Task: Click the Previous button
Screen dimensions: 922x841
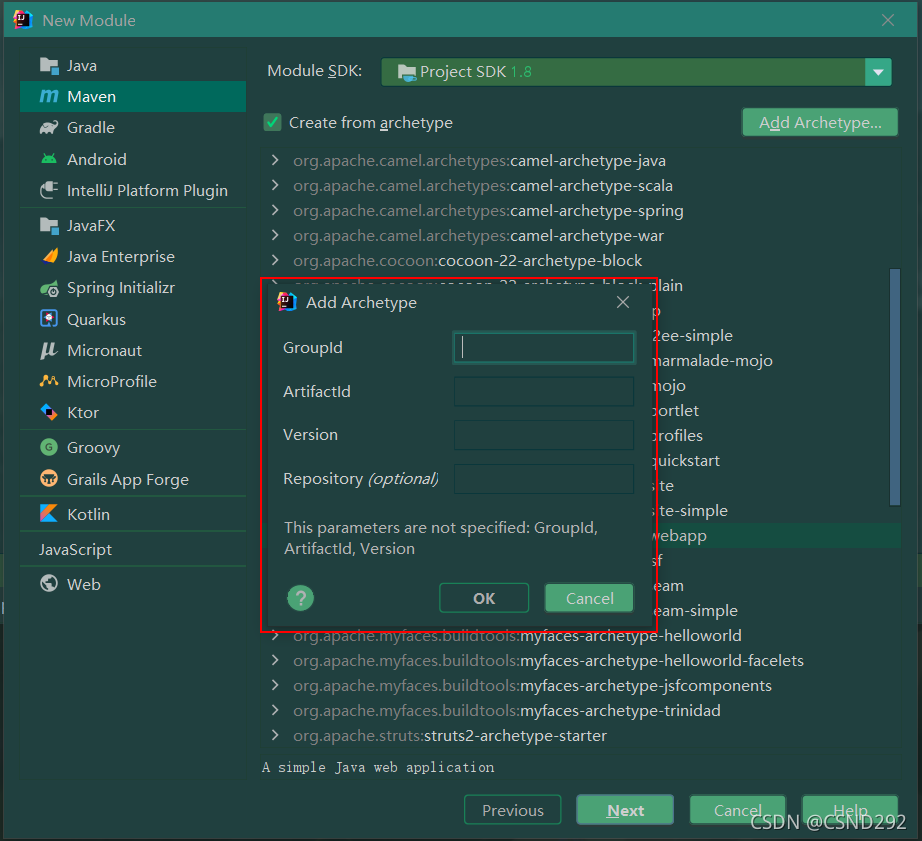Action: tap(513, 810)
